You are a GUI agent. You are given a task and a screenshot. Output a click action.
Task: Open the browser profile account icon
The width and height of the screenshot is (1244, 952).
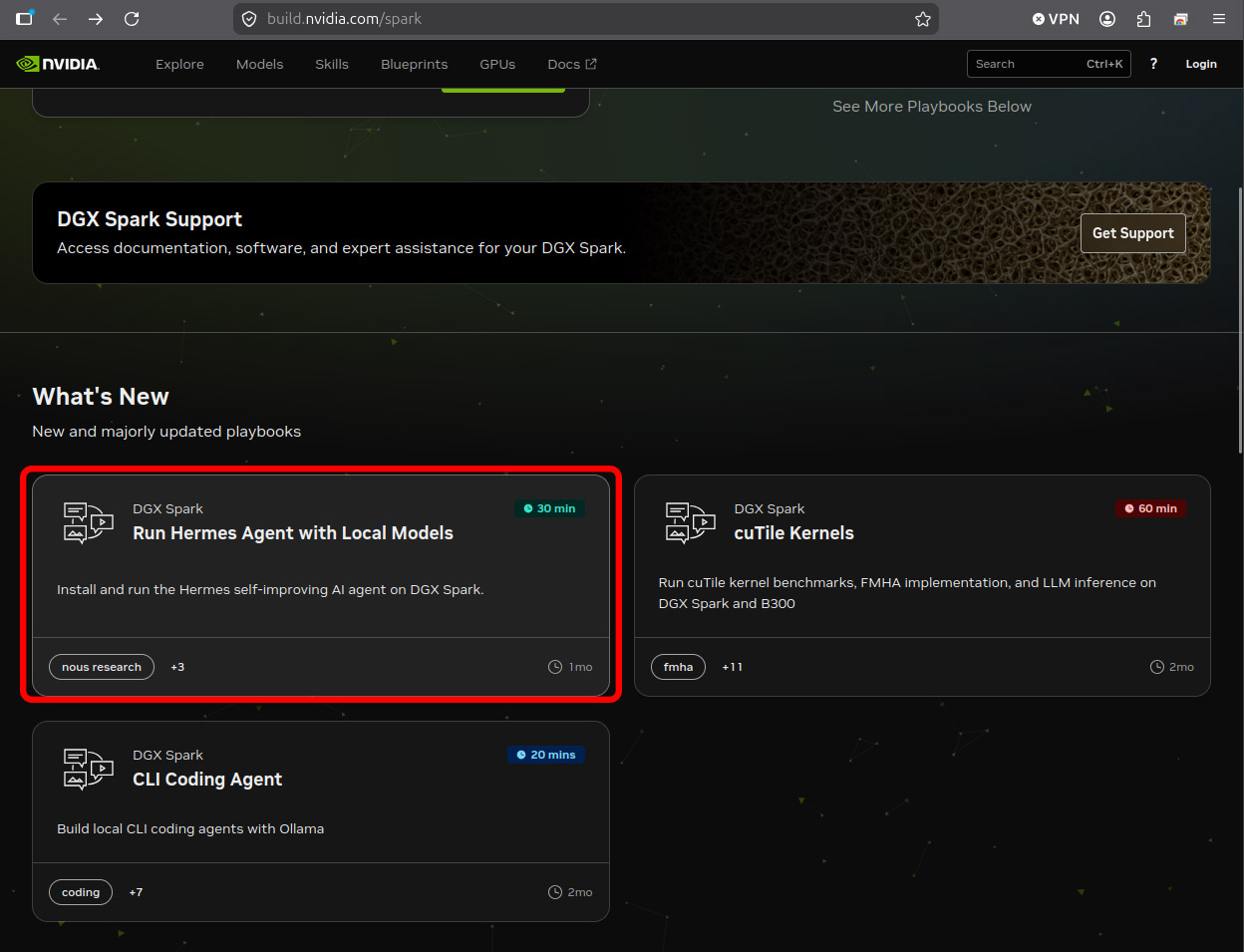[1107, 19]
